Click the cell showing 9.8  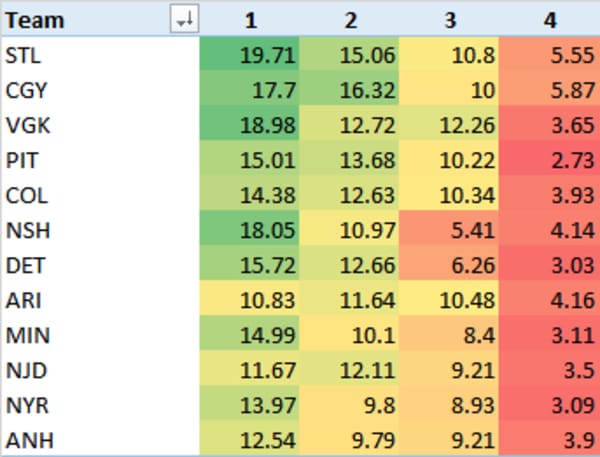(349, 404)
